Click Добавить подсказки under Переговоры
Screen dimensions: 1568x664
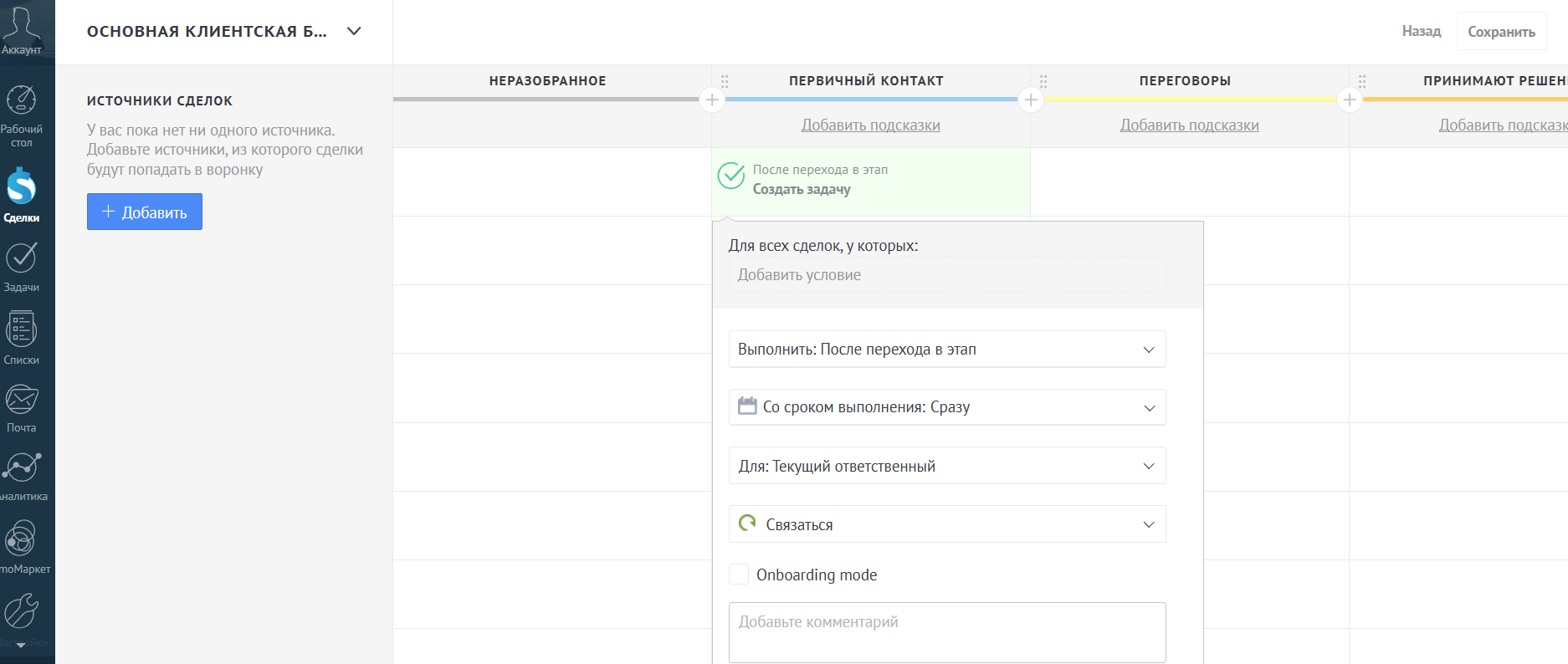click(1189, 125)
